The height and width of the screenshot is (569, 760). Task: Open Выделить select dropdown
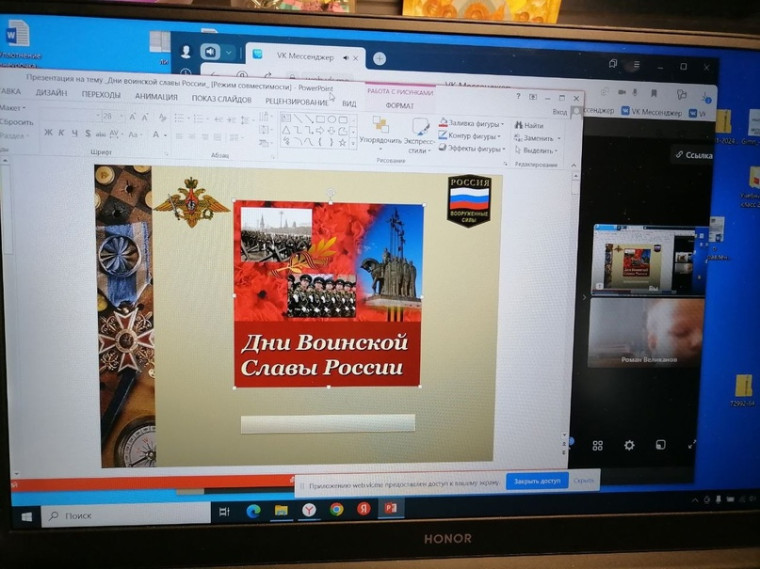[x=537, y=150]
